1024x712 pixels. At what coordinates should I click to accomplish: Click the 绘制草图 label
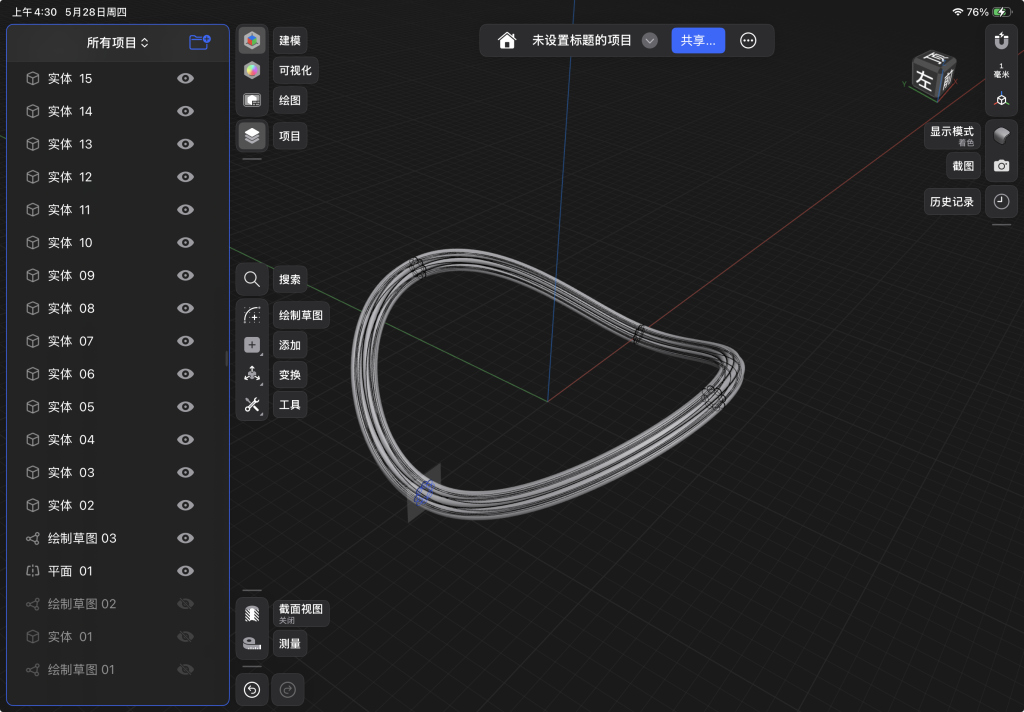click(301, 316)
